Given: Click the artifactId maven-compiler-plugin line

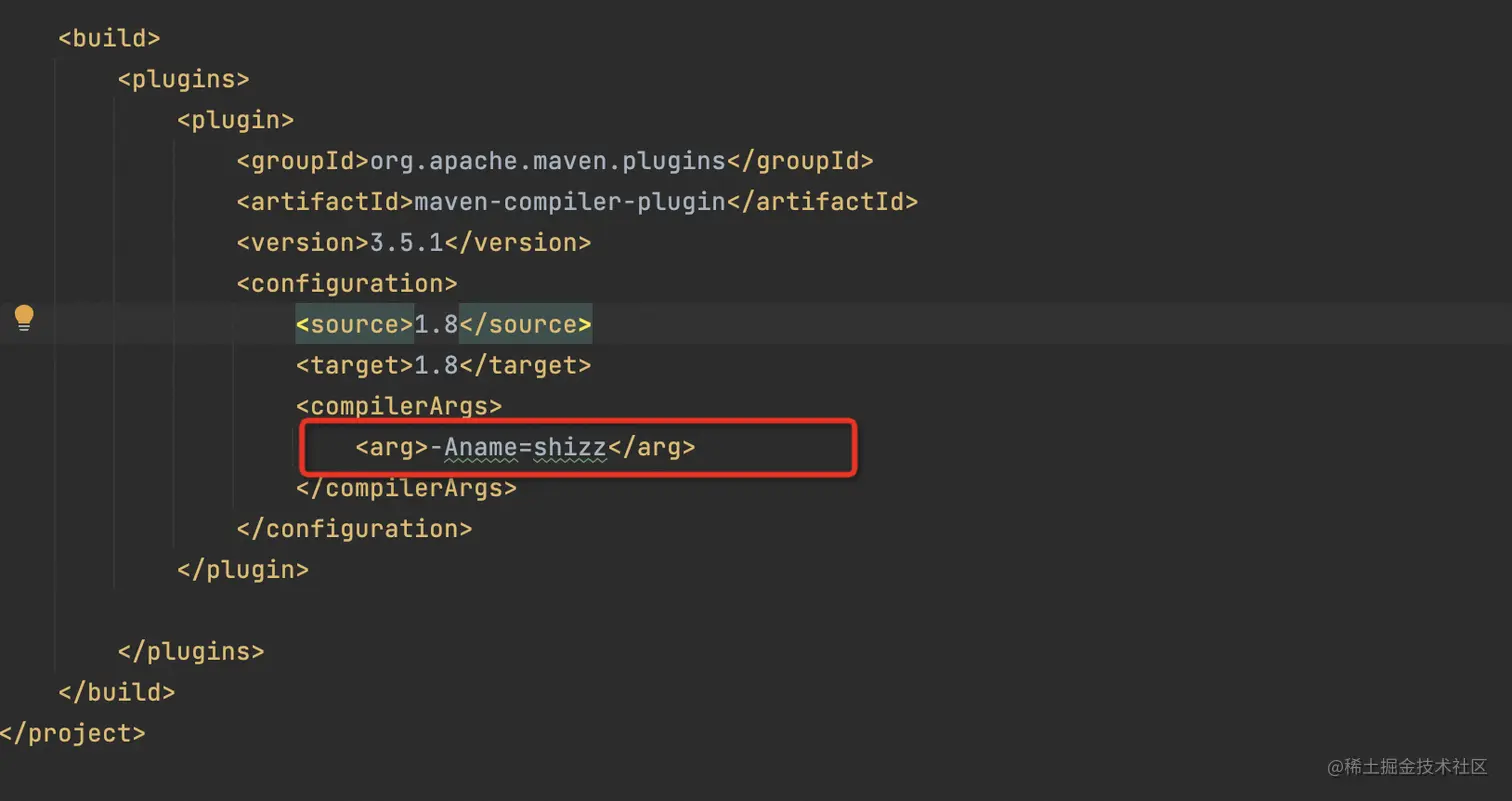Looking at the screenshot, I should point(577,202).
